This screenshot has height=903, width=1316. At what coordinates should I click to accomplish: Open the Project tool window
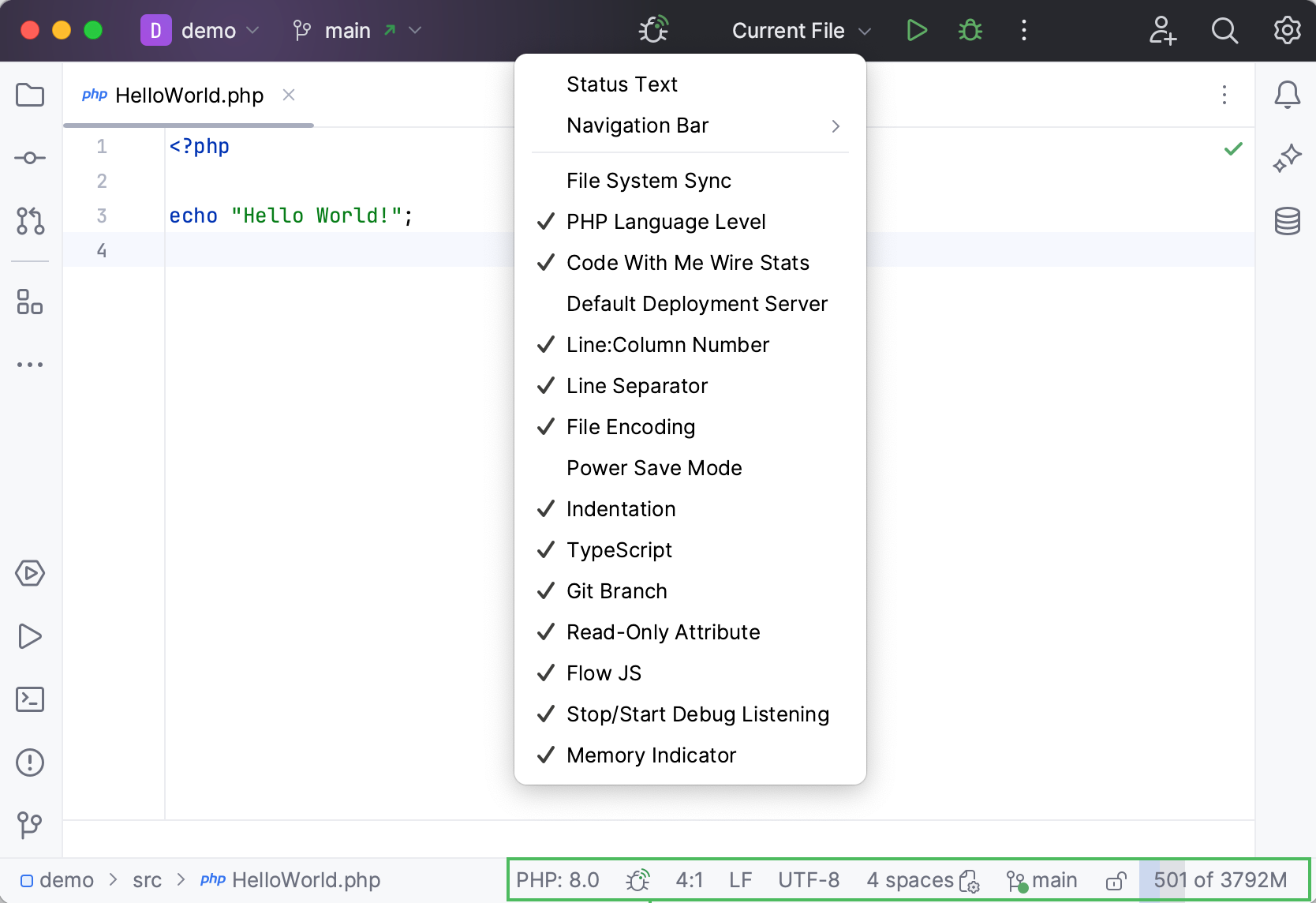30,95
